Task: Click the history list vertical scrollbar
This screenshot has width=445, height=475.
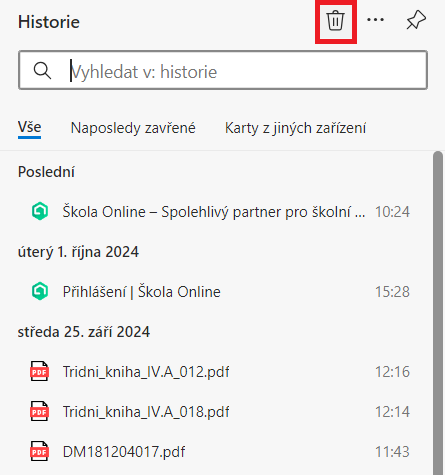Action: click(x=438, y=313)
